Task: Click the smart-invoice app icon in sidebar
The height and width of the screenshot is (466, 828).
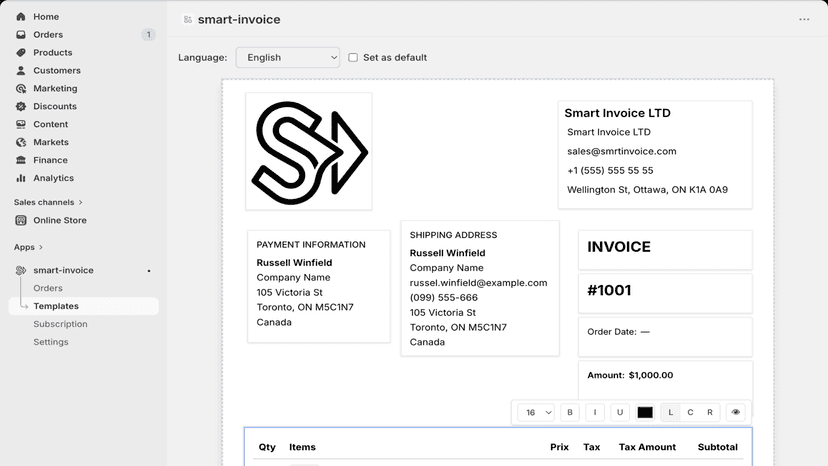Action: tap(21, 270)
